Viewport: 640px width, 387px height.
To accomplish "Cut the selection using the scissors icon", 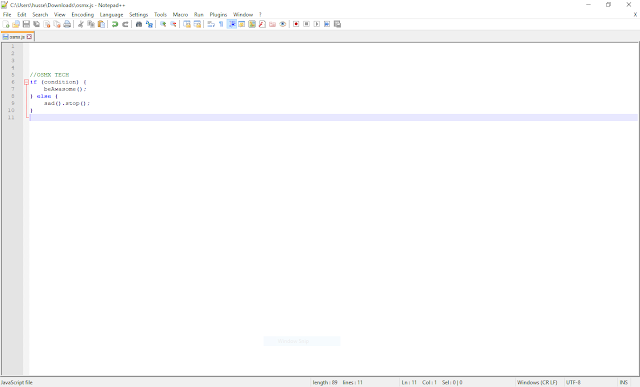I will pyautogui.click(x=80, y=24).
